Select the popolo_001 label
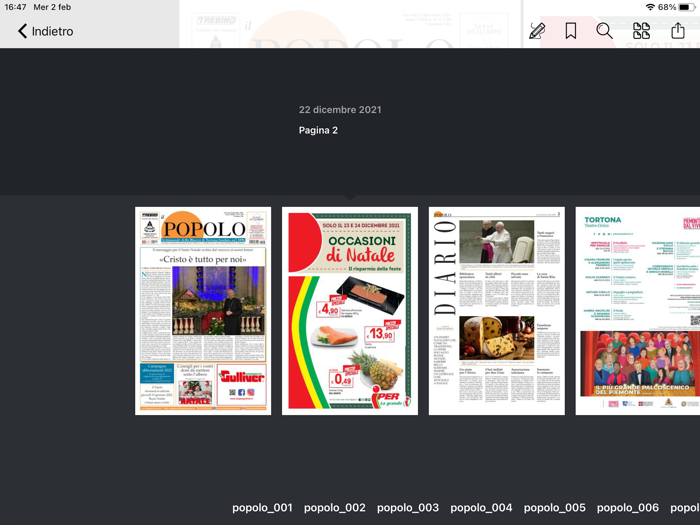 [262, 508]
